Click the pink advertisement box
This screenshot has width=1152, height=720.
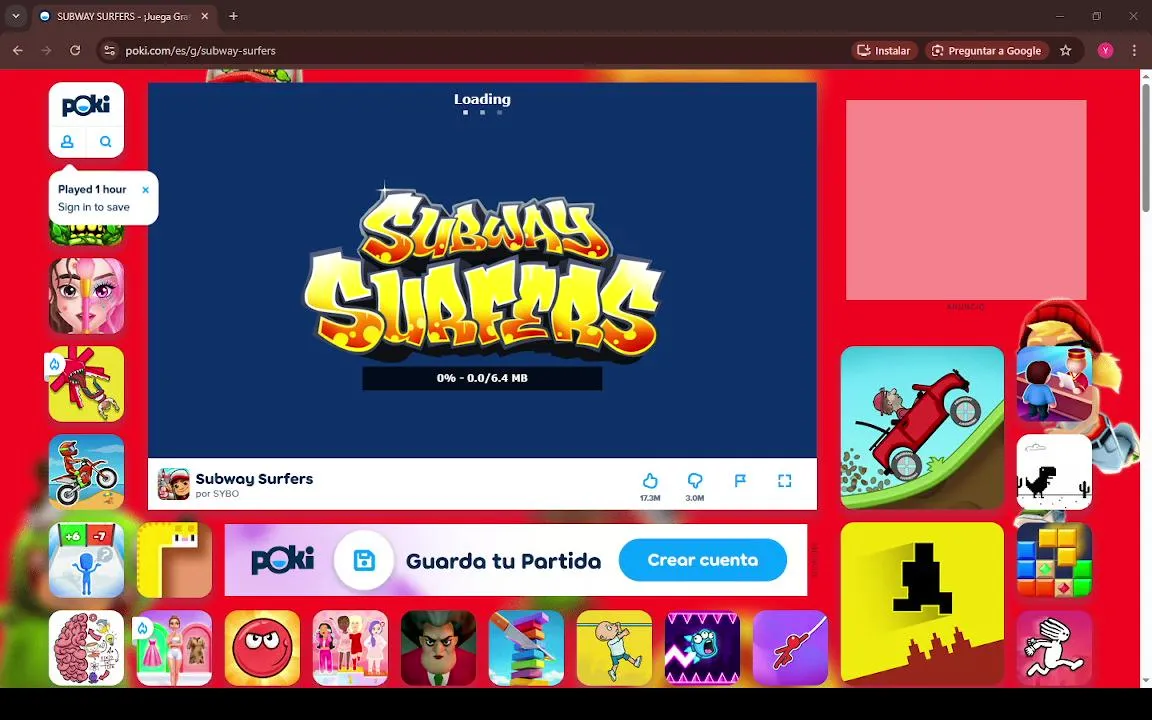pyautogui.click(x=966, y=200)
